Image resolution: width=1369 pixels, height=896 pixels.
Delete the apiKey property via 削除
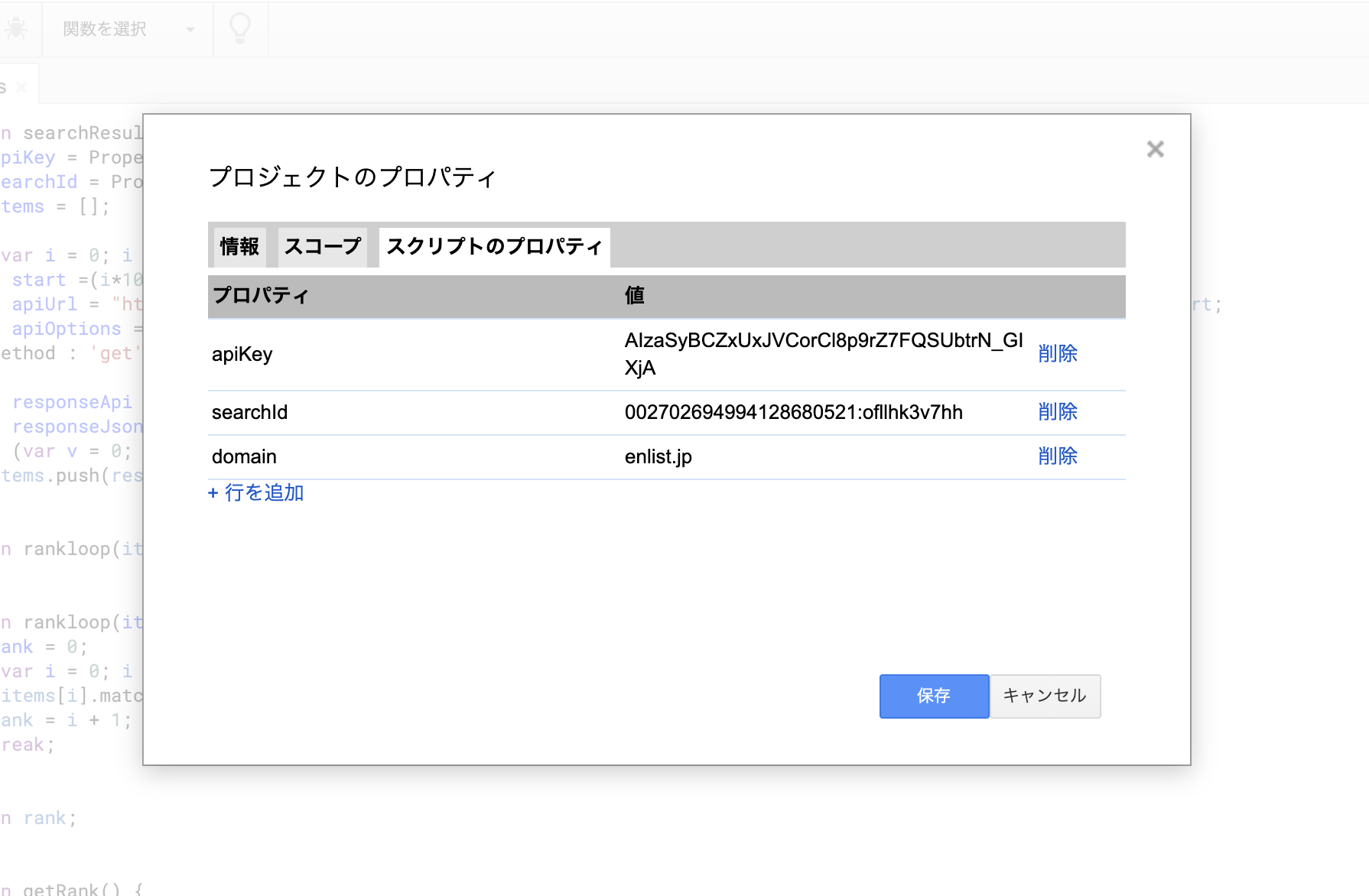tap(1057, 353)
